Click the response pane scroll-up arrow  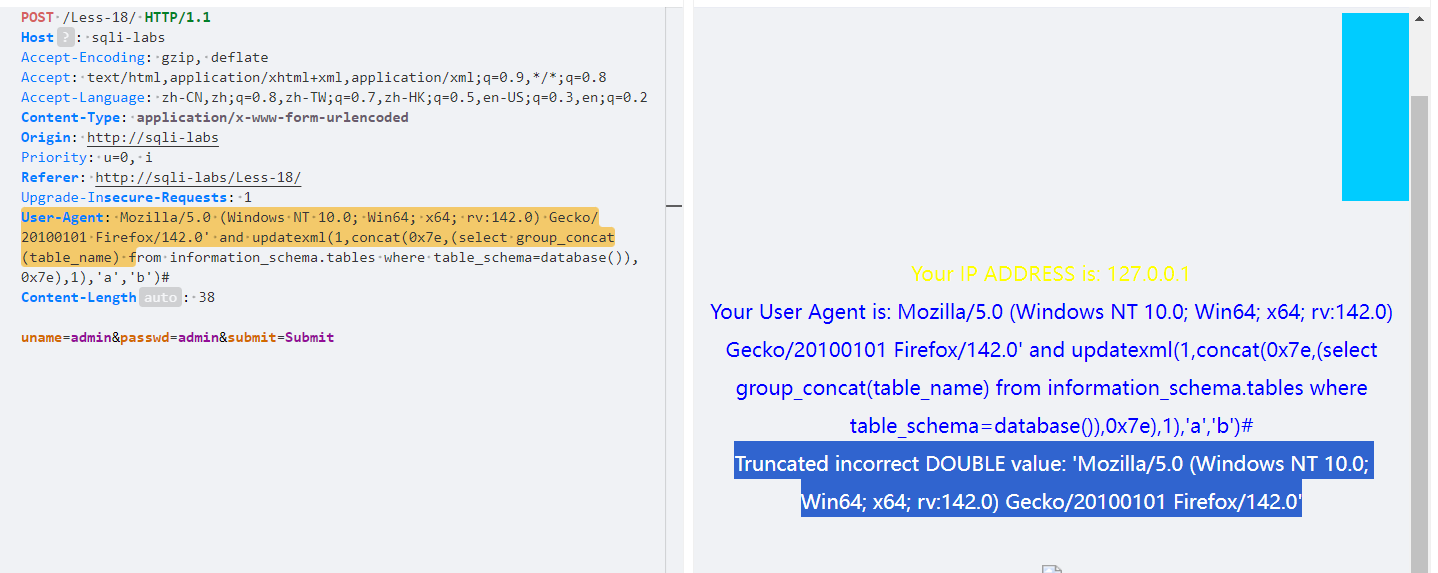click(x=1419, y=18)
